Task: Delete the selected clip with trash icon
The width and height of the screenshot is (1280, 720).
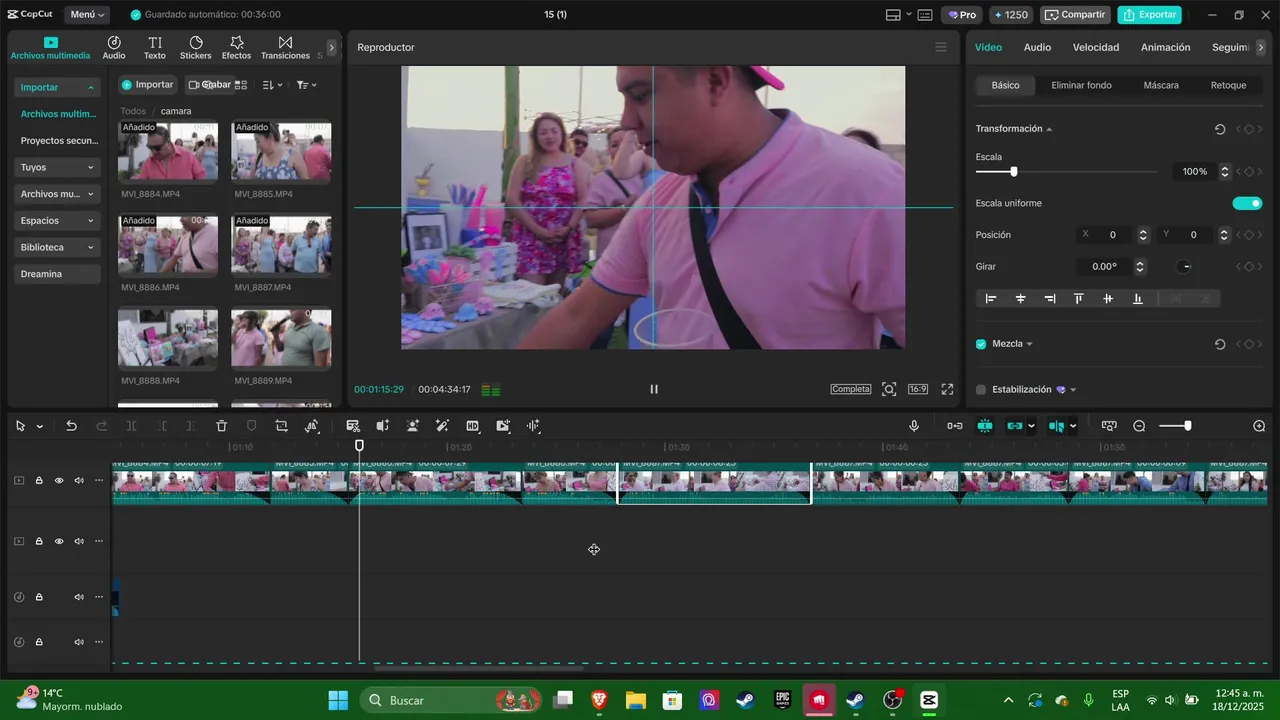Action: [222, 426]
